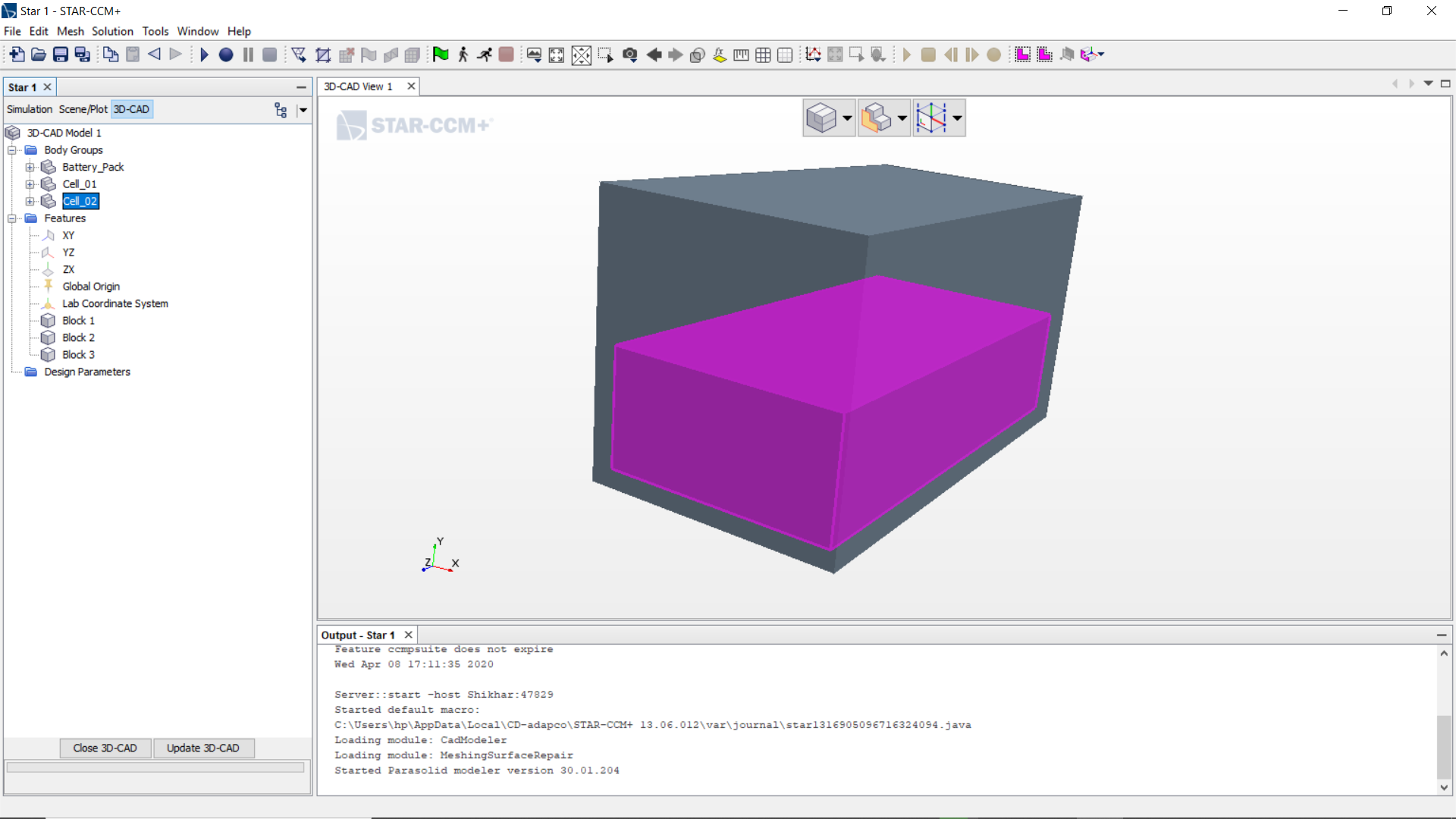
Task: Toggle the 3D-CAD tree view
Action: point(132,109)
